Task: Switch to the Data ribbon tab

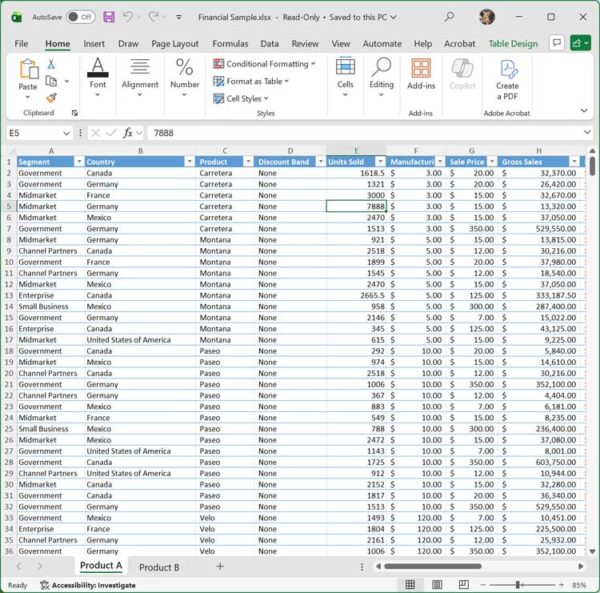Action: pyautogui.click(x=269, y=44)
